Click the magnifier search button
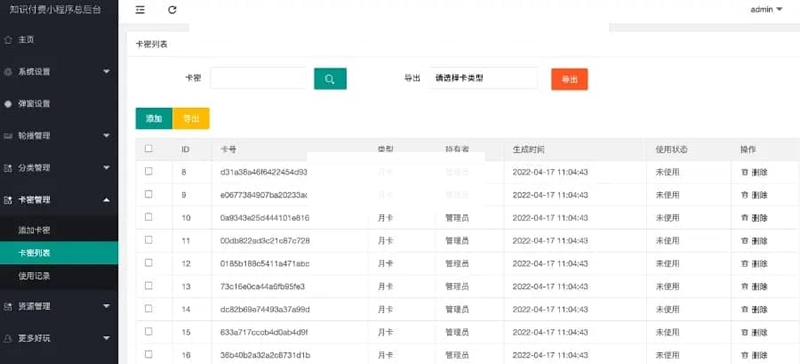 click(330, 79)
